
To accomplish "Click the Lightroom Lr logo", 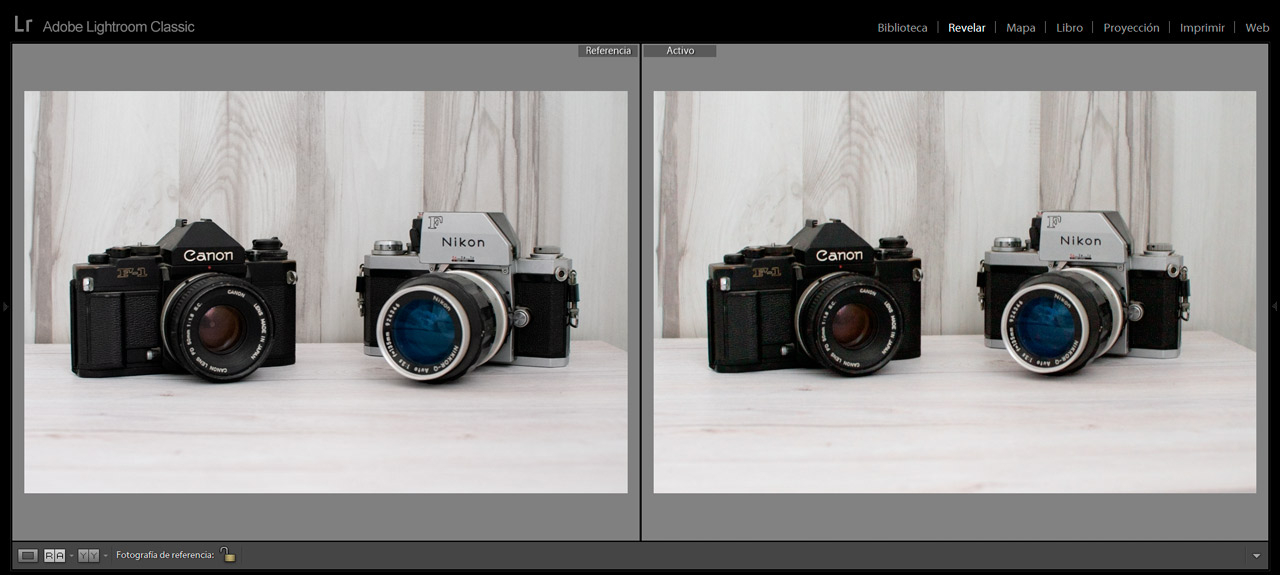I will coord(22,25).
